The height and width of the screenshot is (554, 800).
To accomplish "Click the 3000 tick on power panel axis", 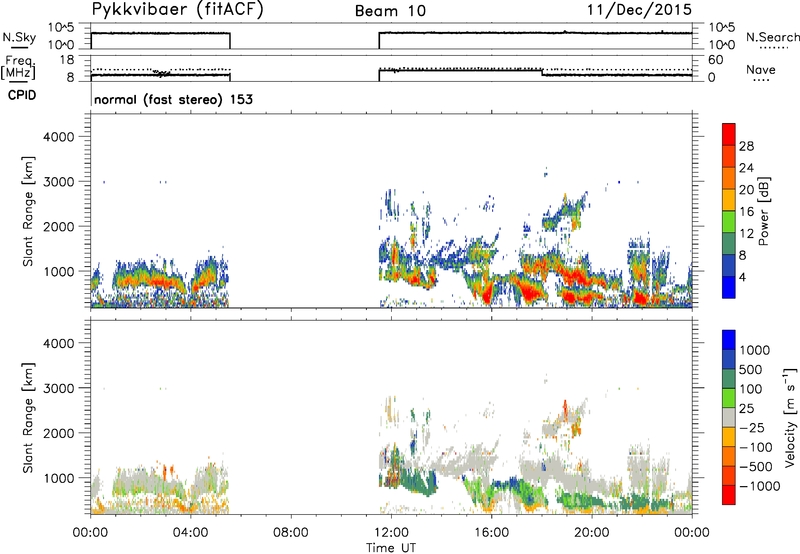I will (59, 182).
